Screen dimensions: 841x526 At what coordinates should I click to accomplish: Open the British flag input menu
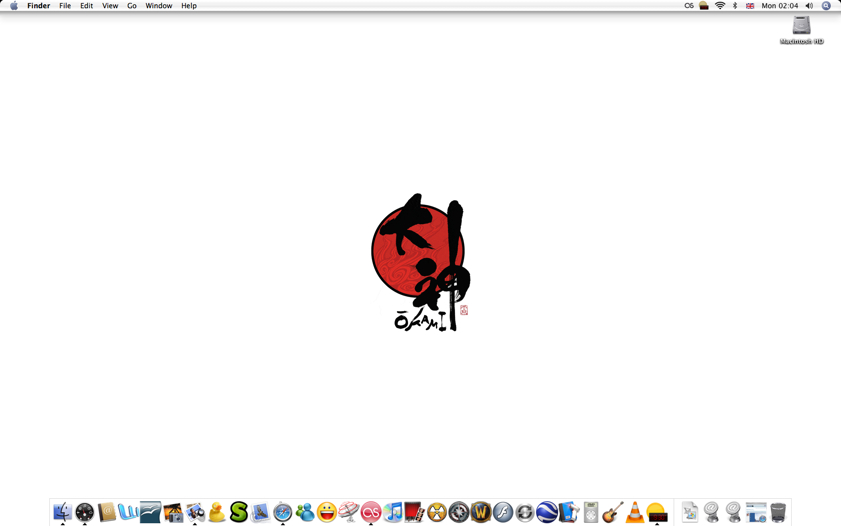[750, 6]
